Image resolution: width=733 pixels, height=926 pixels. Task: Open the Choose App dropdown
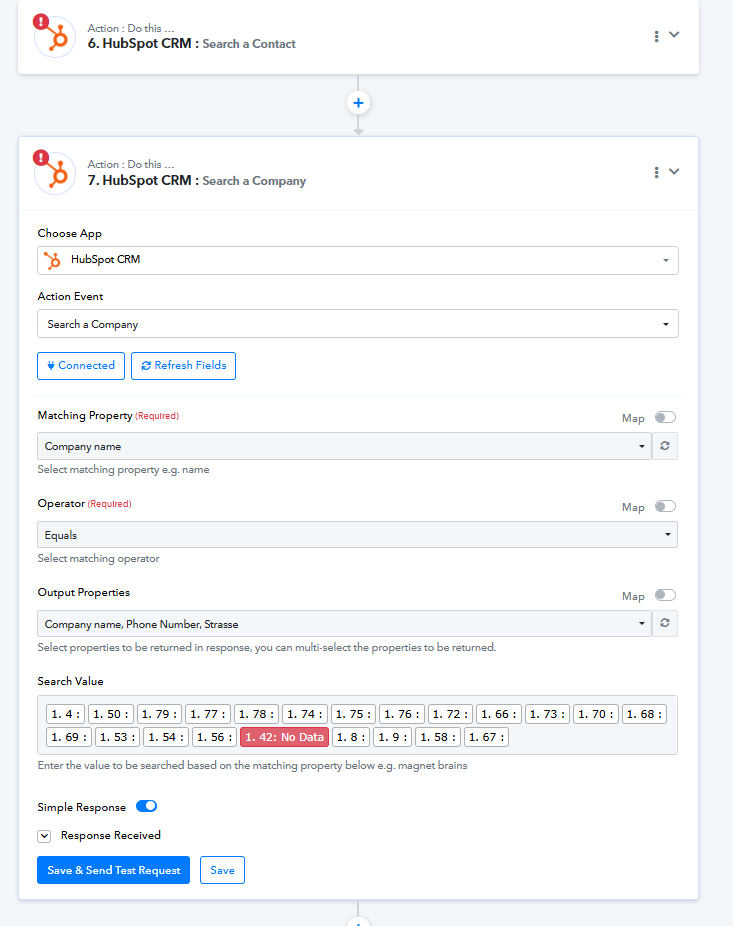[x=358, y=260]
